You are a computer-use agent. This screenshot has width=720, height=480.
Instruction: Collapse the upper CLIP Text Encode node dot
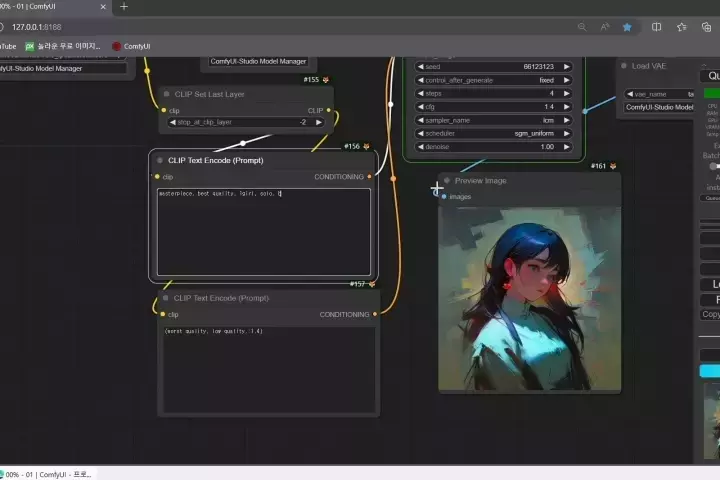point(160,160)
